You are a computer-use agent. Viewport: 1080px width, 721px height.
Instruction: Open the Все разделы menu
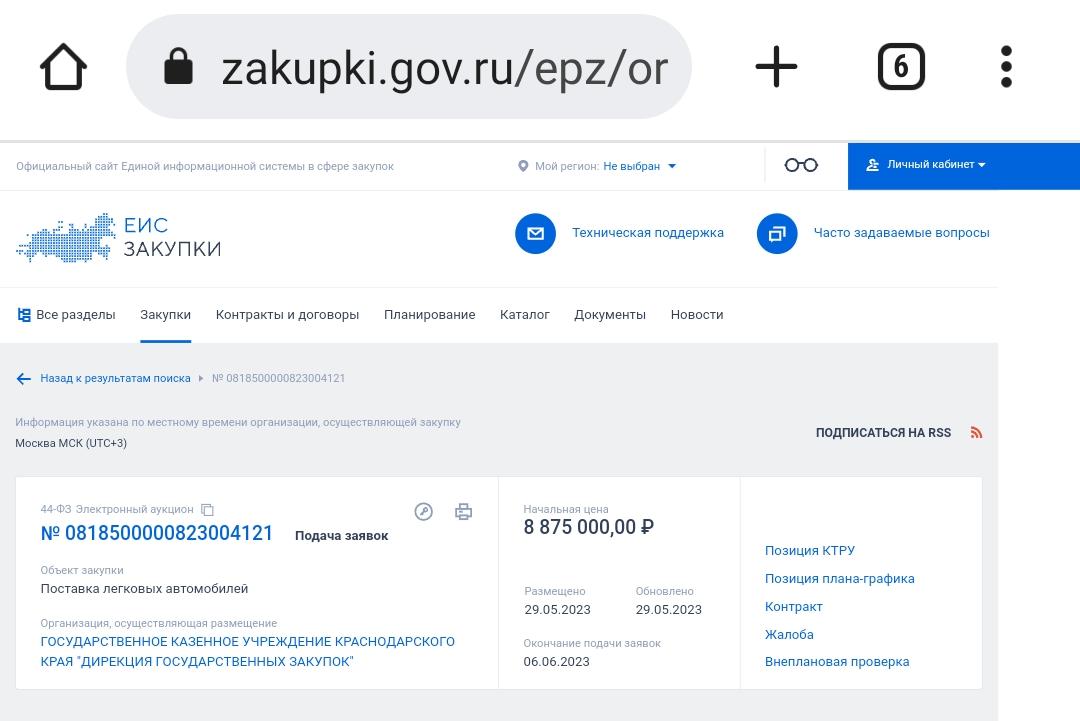(65, 314)
